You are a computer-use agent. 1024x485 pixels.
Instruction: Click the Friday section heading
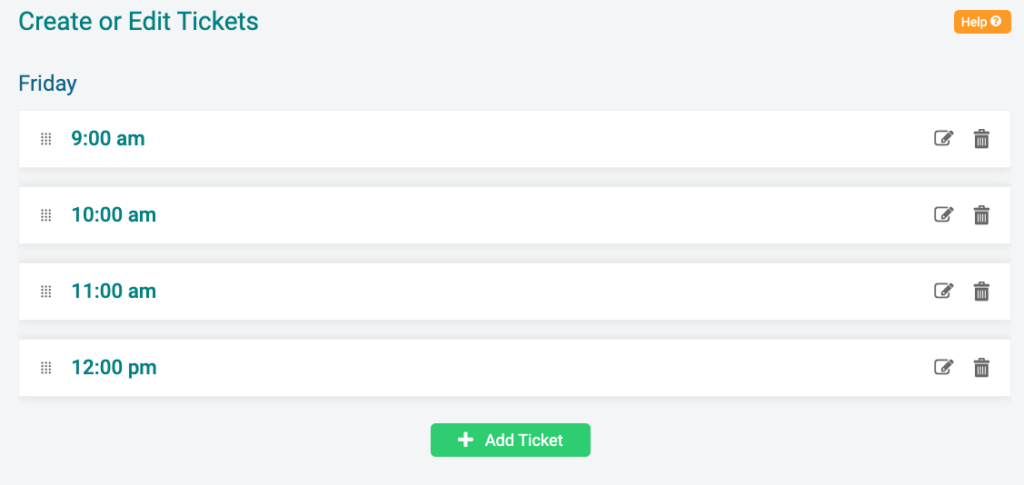point(48,84)
